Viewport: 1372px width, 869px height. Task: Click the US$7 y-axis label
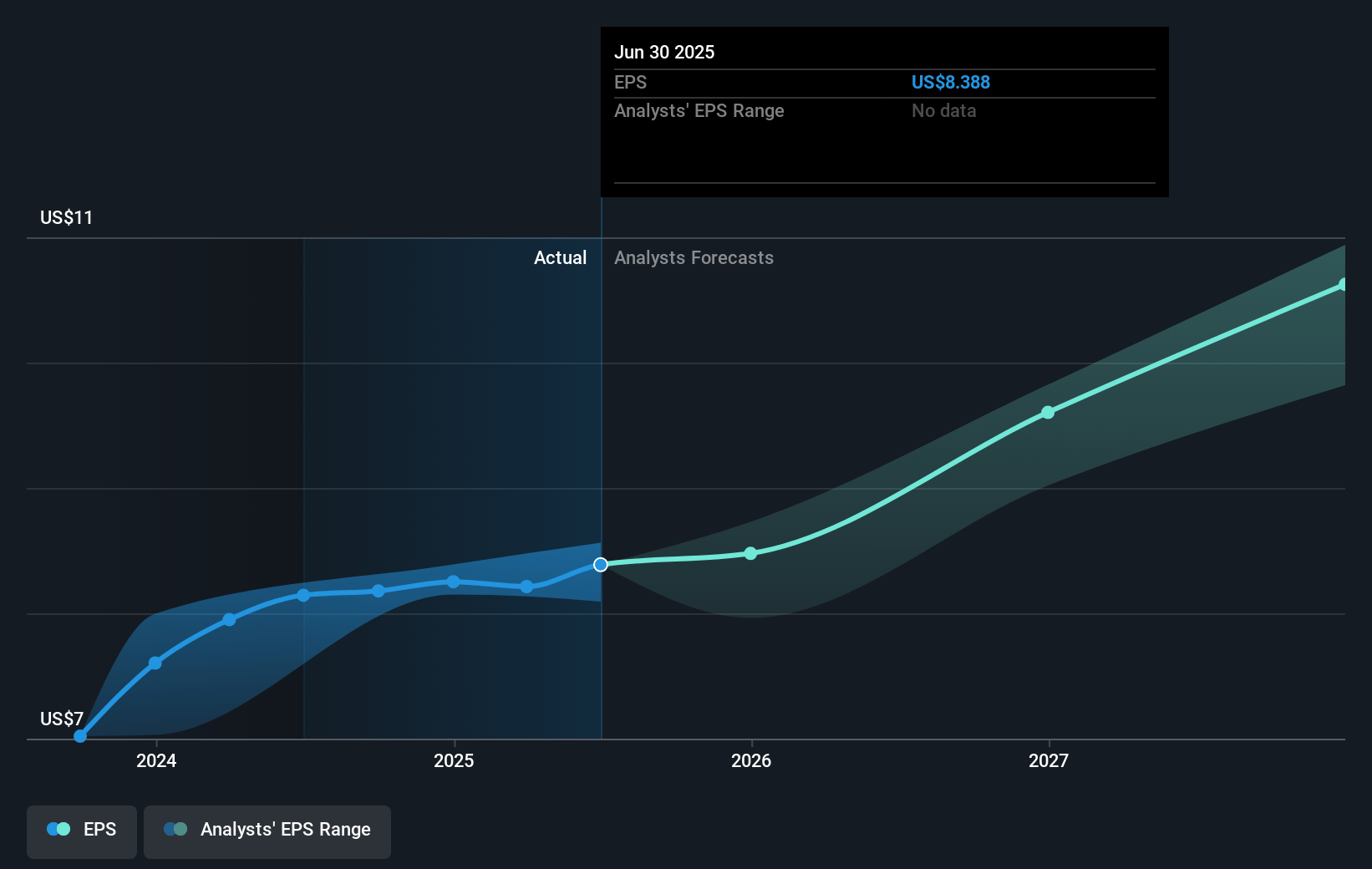pos(62,719)
